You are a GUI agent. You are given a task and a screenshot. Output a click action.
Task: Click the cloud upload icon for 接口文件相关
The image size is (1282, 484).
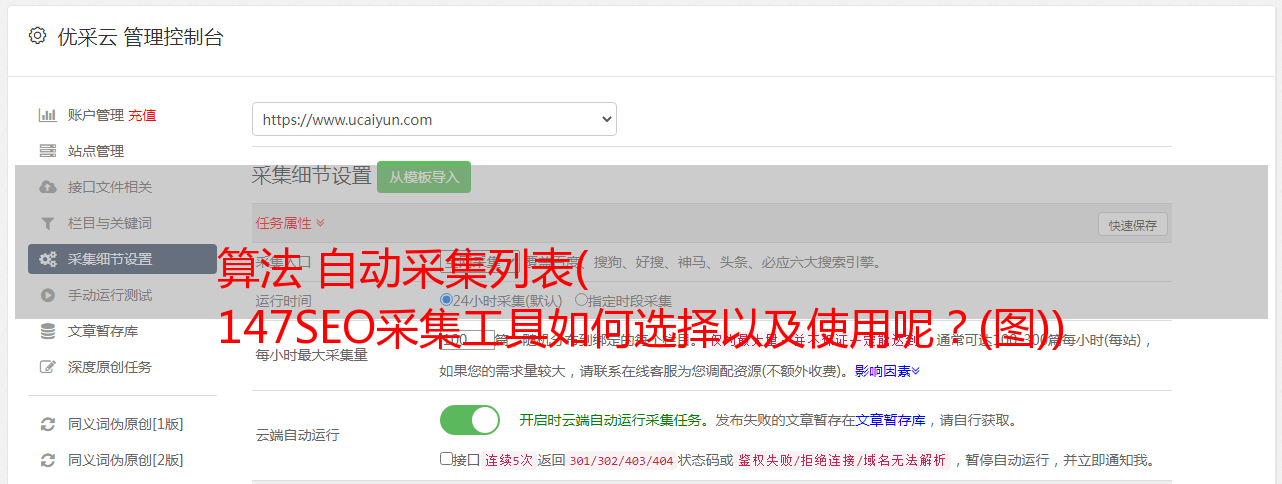(x=47, y=187)
